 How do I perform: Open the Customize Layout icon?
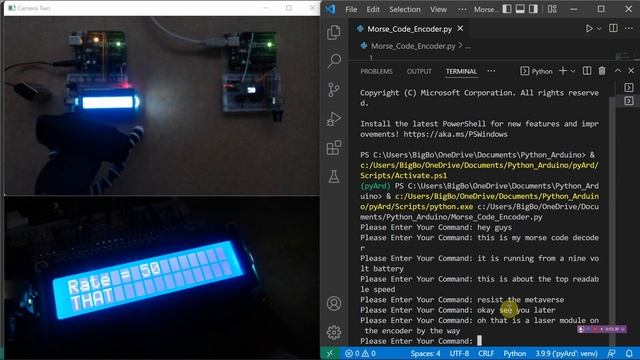coord(552,9)
